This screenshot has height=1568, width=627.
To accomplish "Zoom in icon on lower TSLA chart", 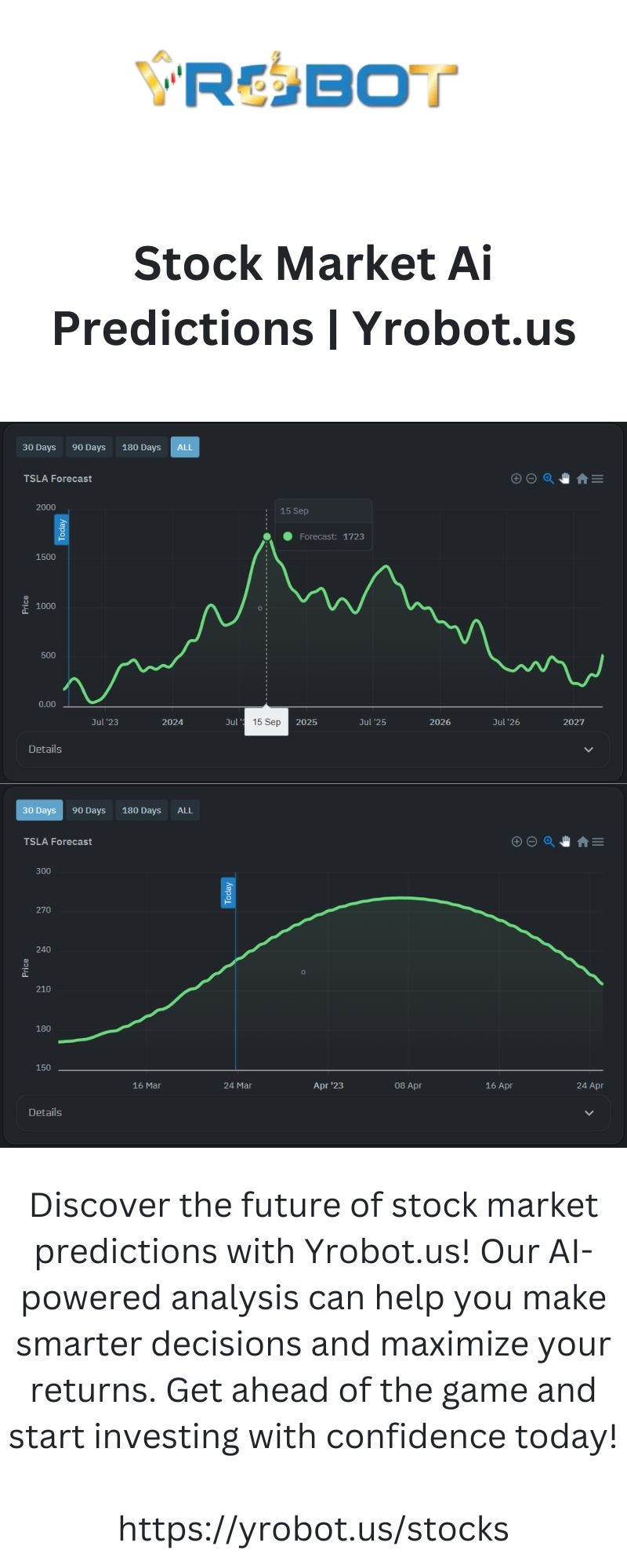I will click(516, 841).
